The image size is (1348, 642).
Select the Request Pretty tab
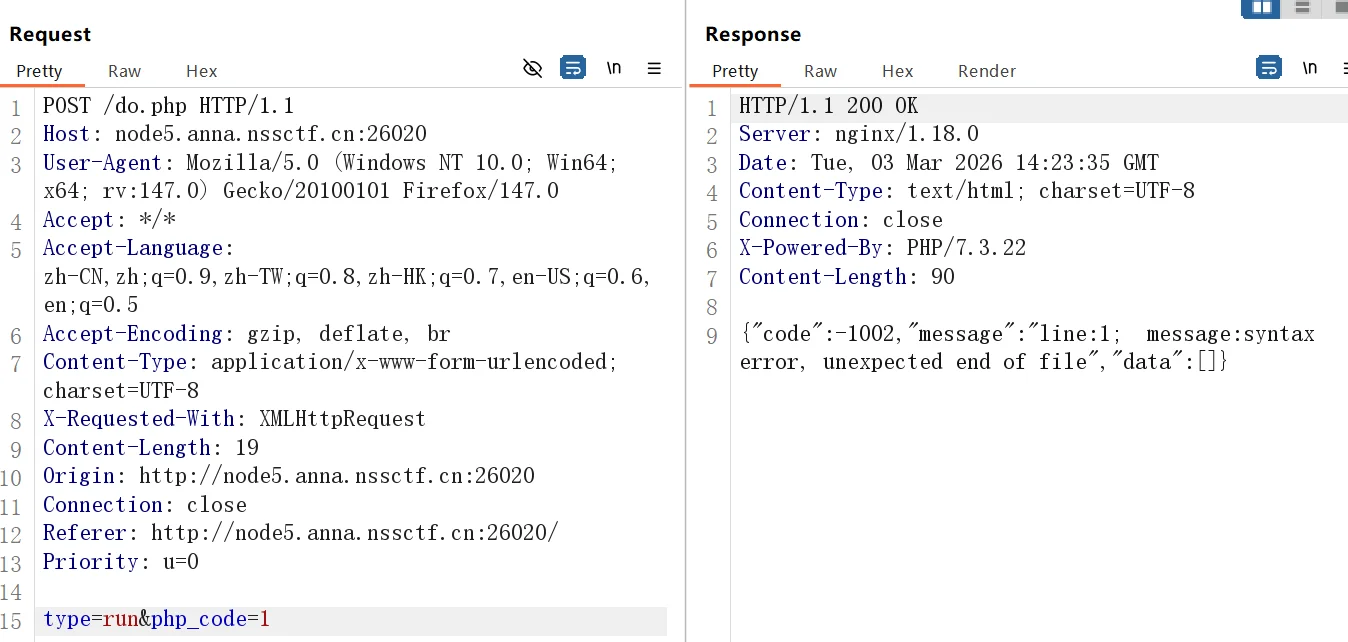coord(39,71)
